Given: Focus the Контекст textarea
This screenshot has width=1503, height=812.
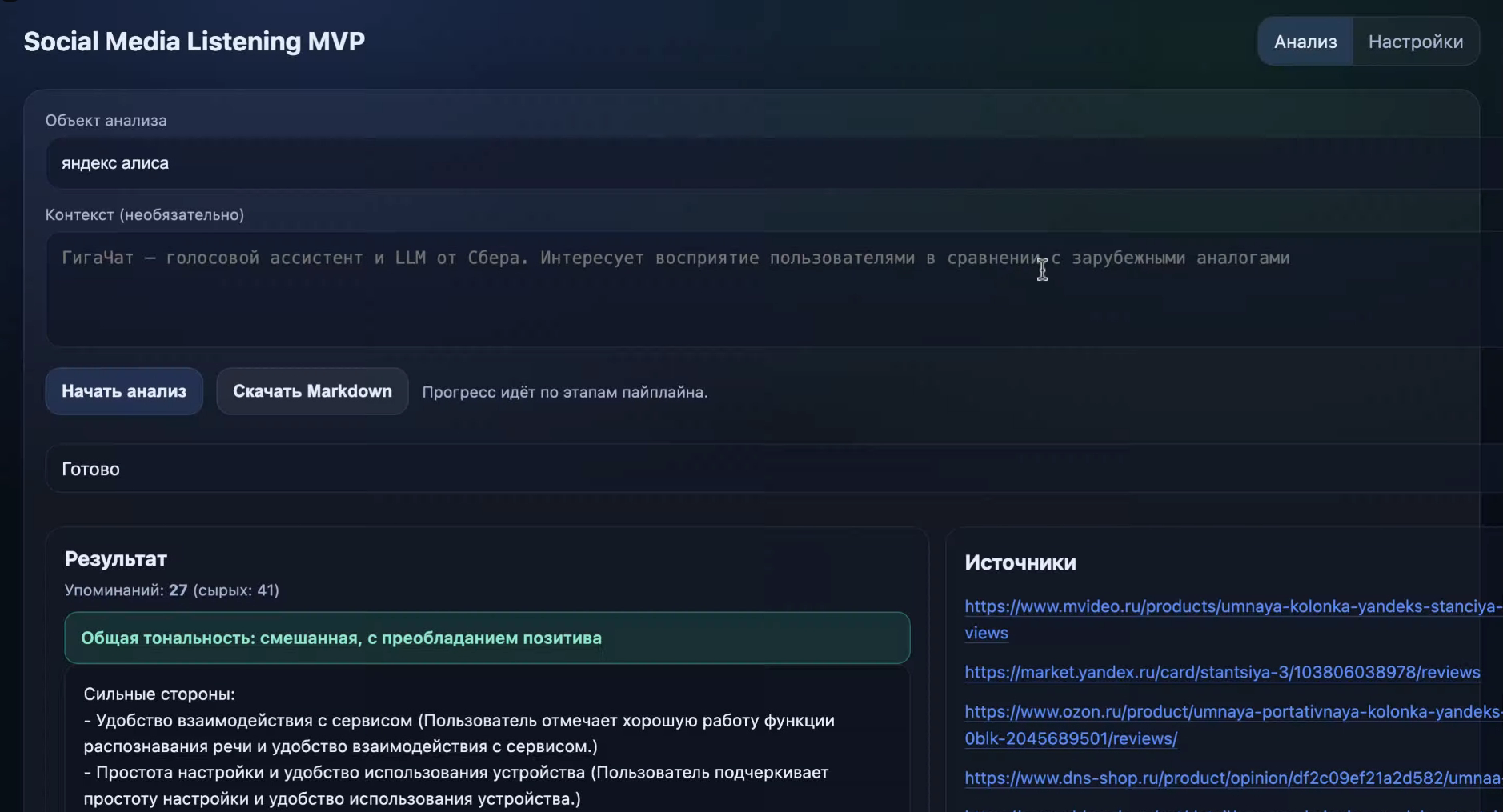Looking at the screenshot, I should (x=774, y=289).
